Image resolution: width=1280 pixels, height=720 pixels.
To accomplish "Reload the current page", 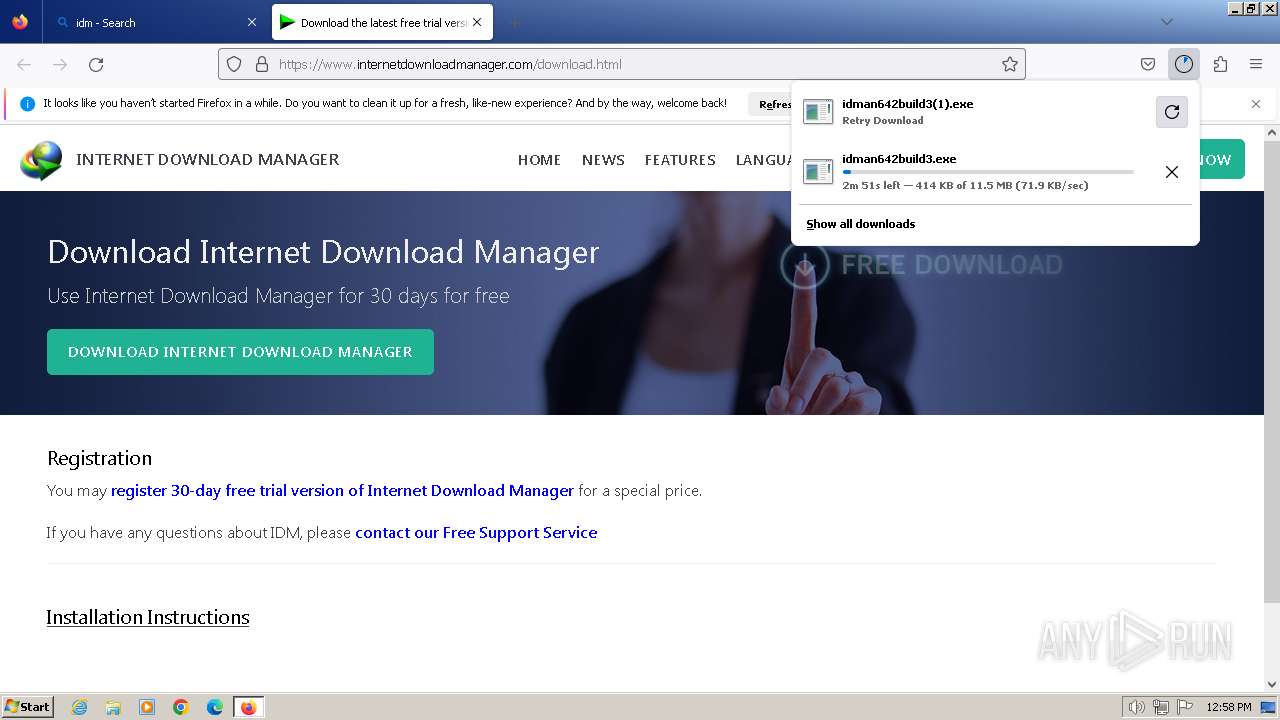I will pos(96,64).
